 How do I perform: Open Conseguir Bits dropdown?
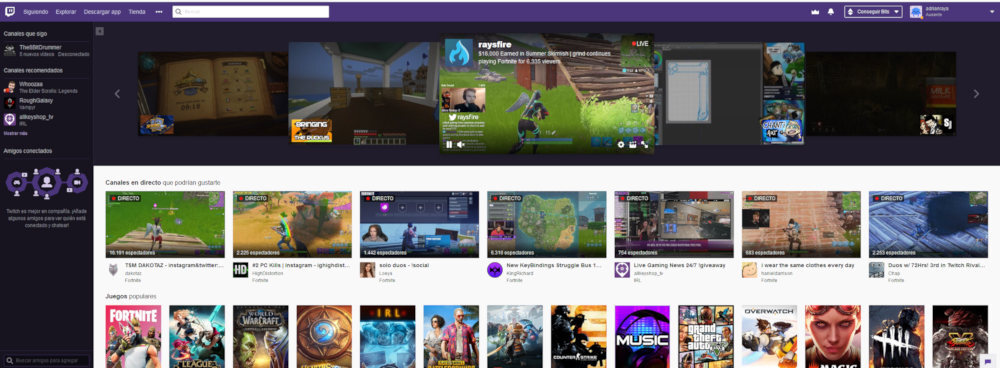click(873, 11)
